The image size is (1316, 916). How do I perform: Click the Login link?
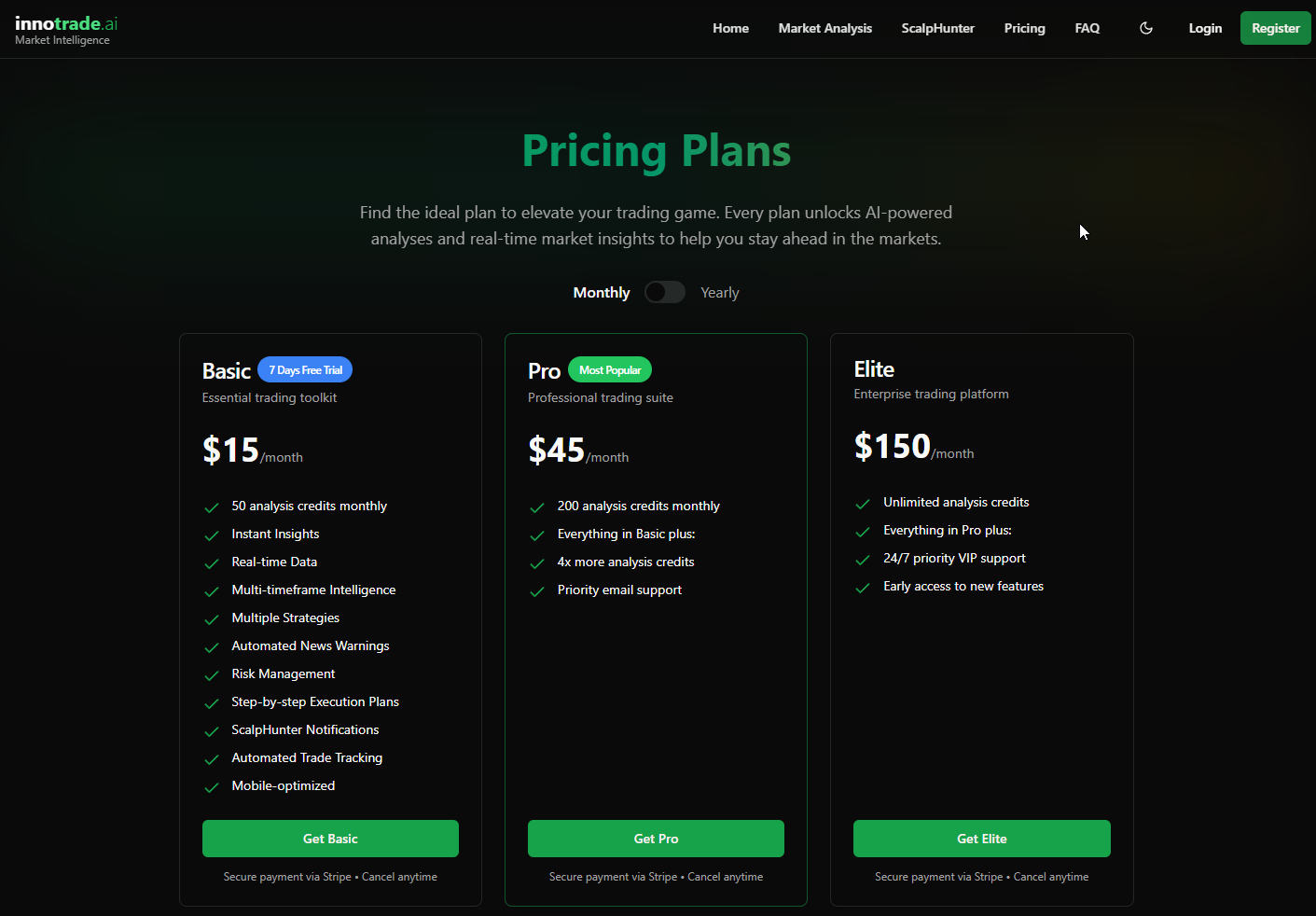[1205, 28]
